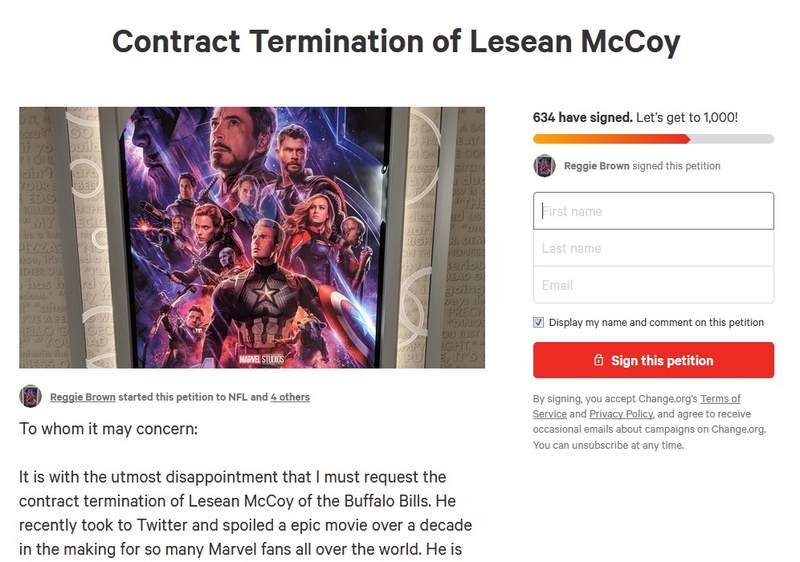Click the 634 have signed counter

coord(582,117)
